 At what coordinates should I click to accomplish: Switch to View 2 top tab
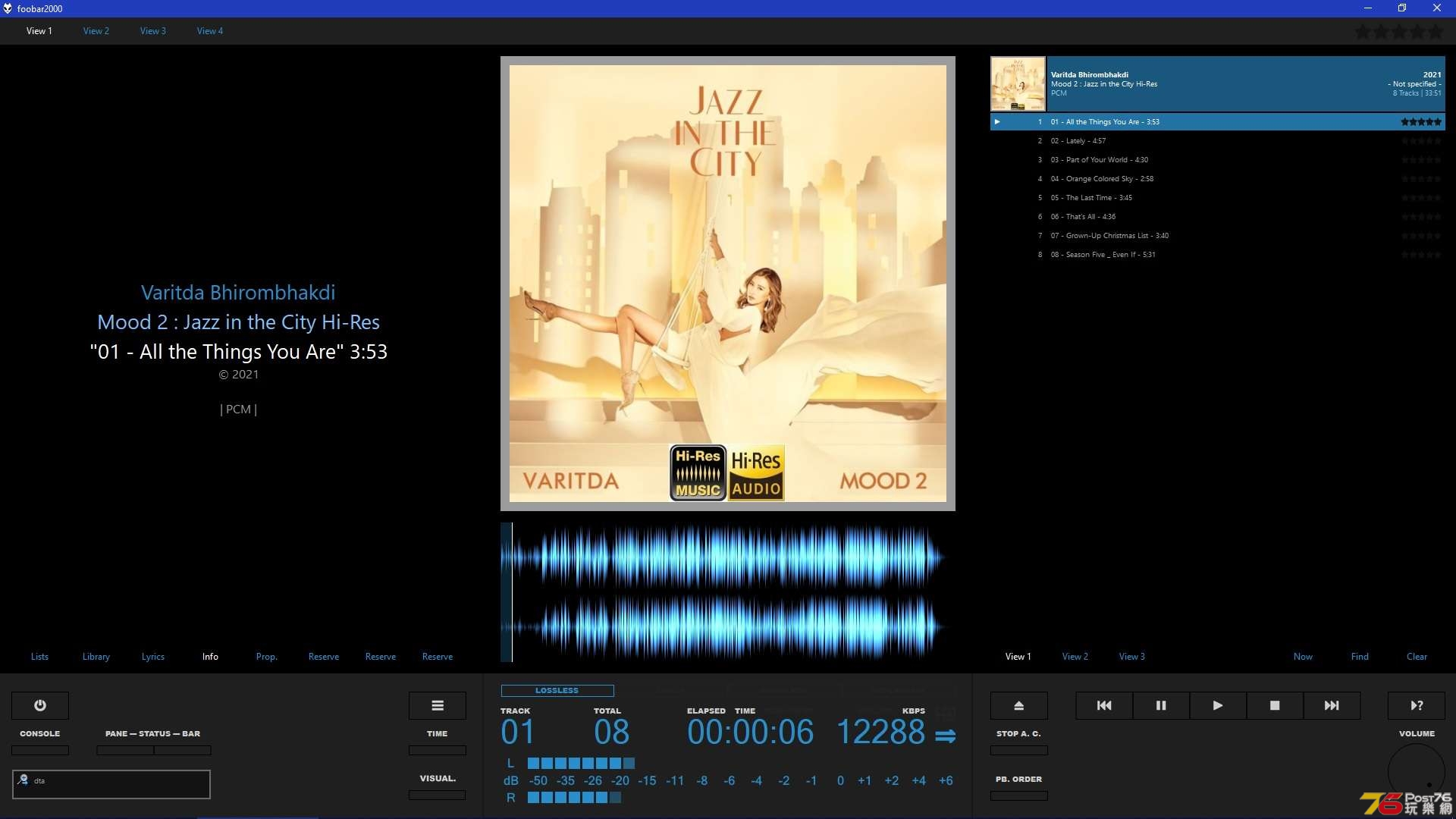(x=96, y=31)
